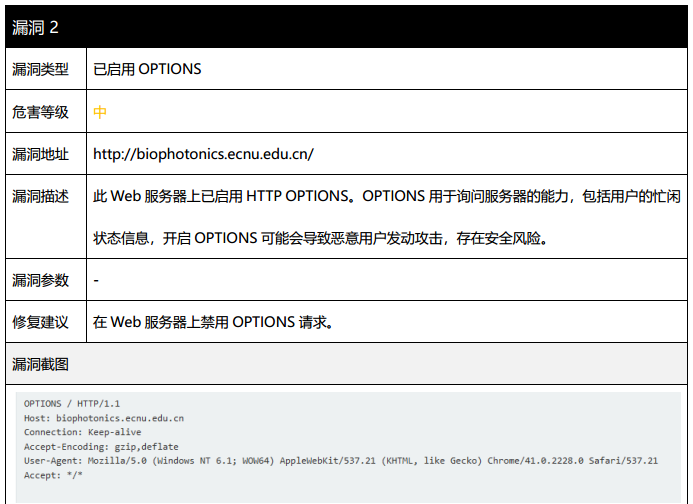Click the description line starting '状态信息，开启 OPTIONS'
Viewport: 693px width, 504px height.
pyautogui.click(x=320, y=238)
